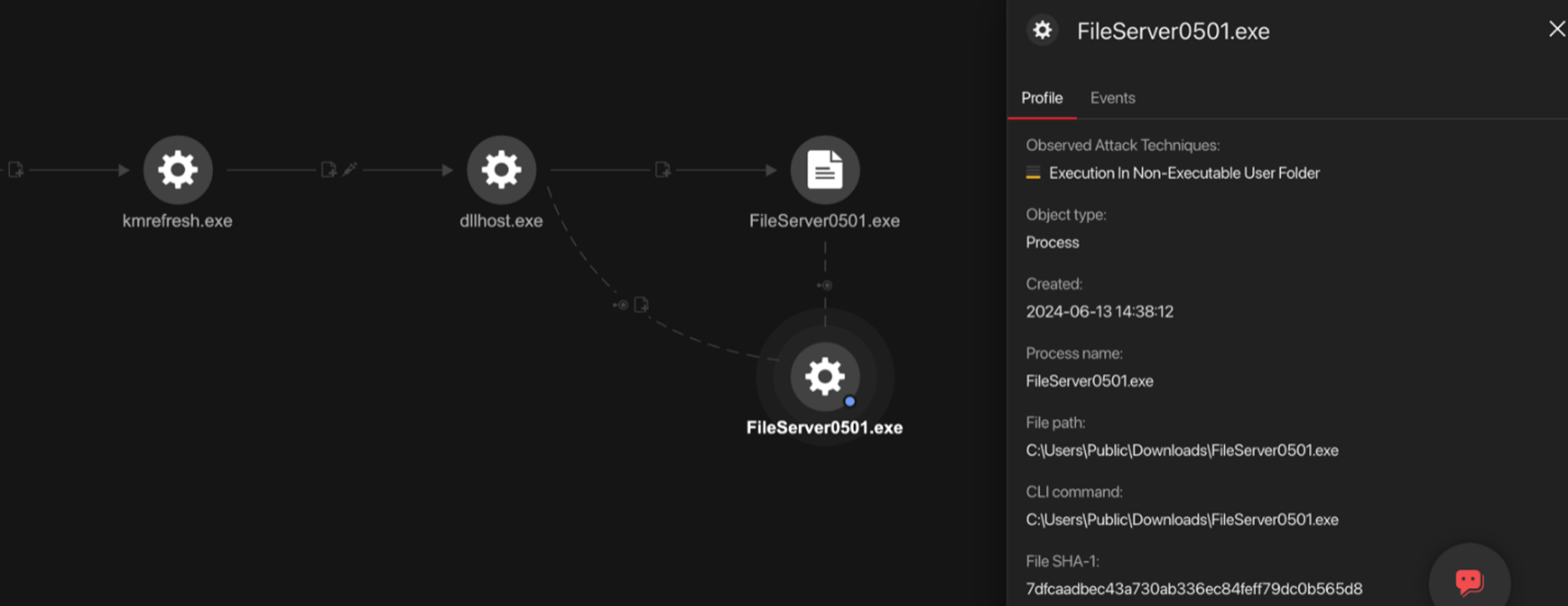Select the kmrefresh.exe process node
This screenshot has height=606, width=1568.
178,169
